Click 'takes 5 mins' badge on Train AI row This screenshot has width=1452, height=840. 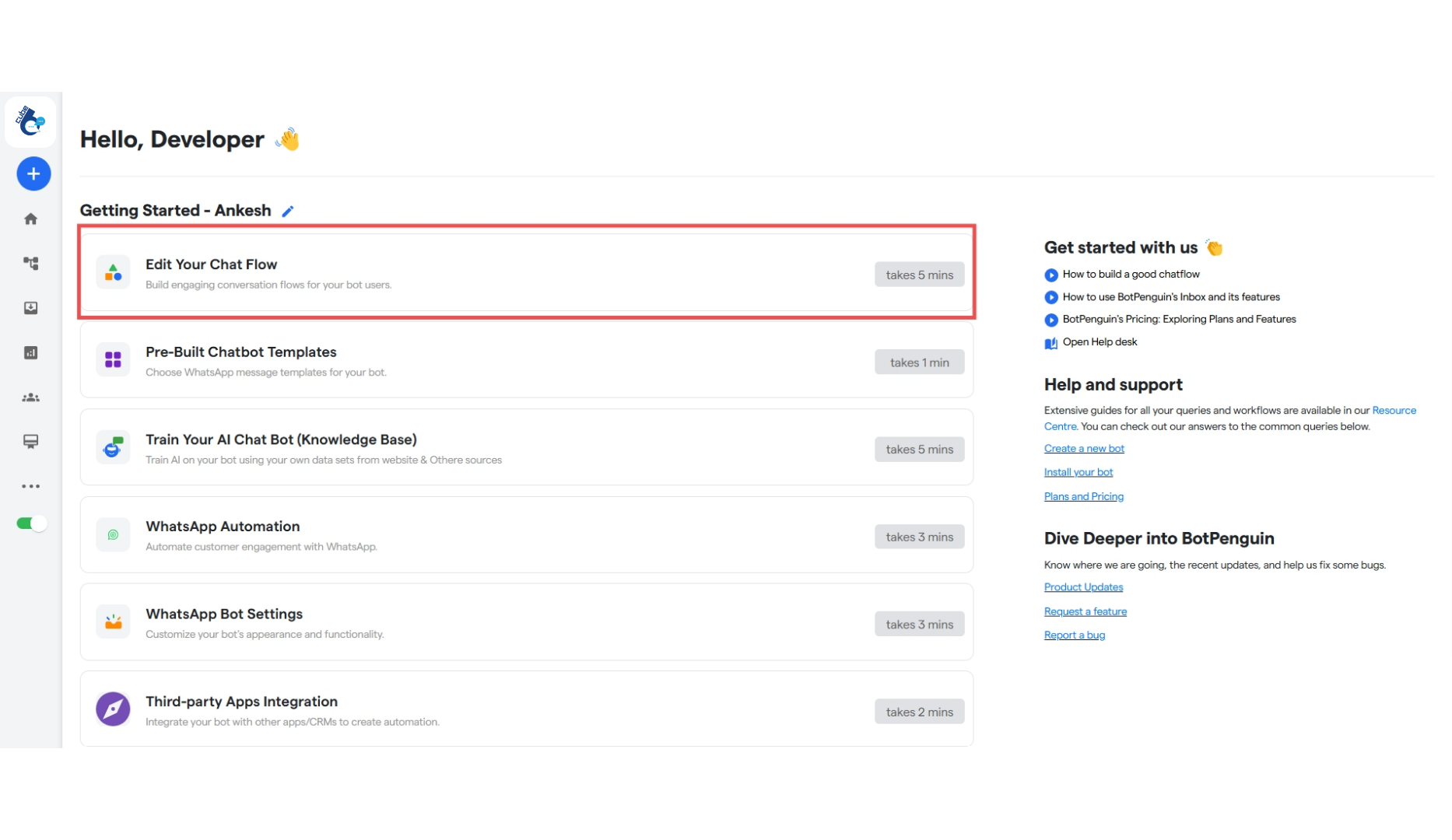pos(919,450)
